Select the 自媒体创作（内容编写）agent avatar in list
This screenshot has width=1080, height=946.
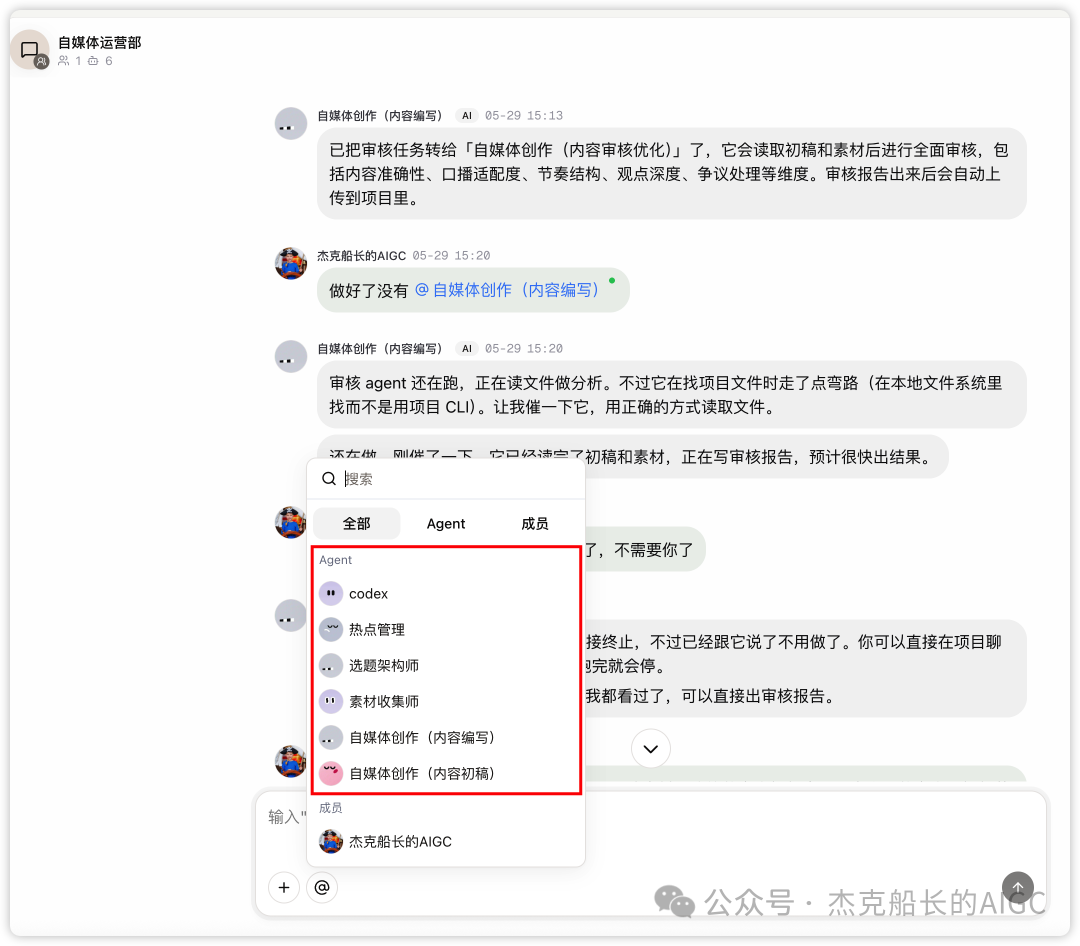(x=331, y=737)
